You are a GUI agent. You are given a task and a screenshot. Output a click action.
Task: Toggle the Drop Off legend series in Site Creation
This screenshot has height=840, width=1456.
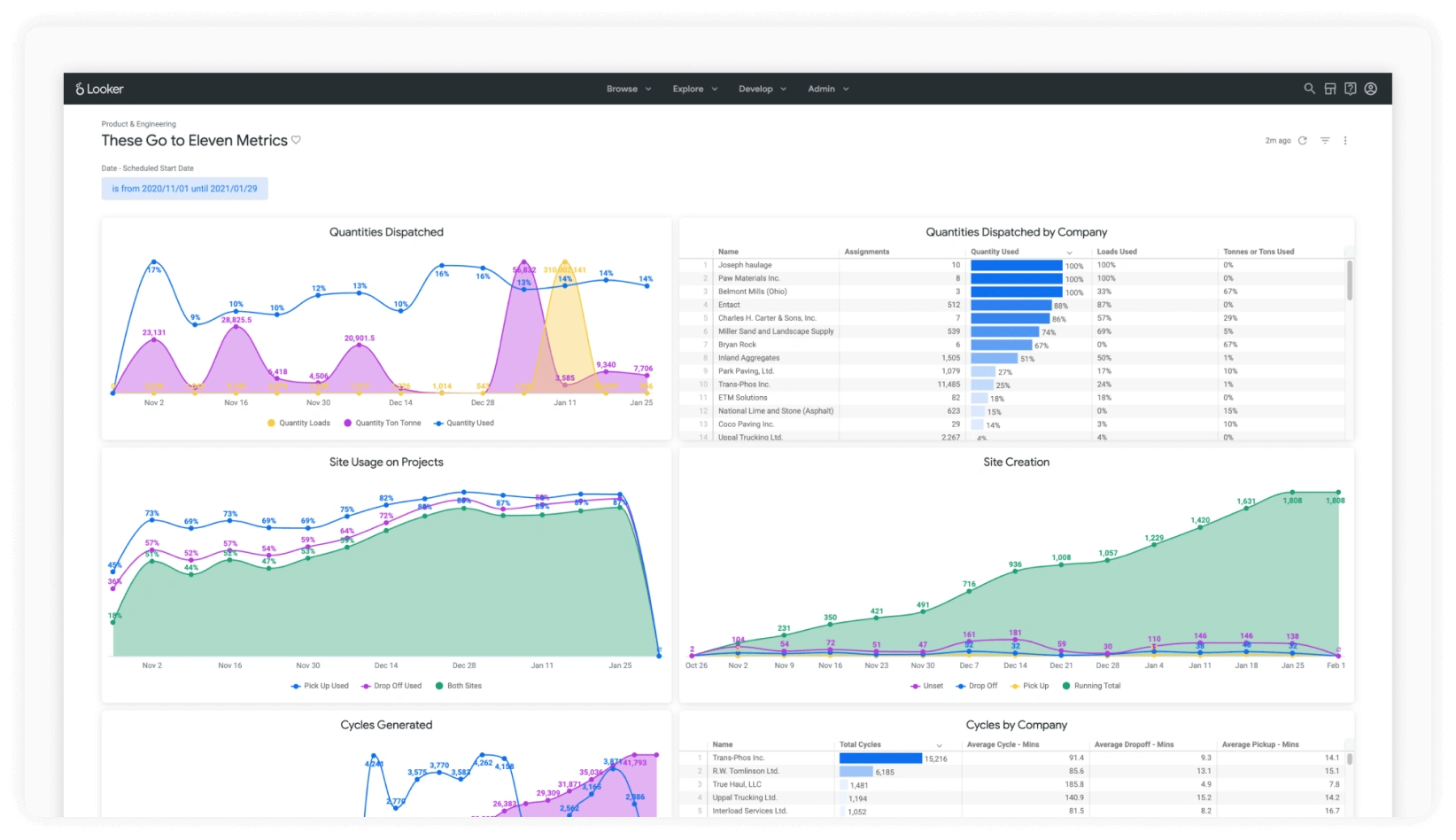point(977,686)
